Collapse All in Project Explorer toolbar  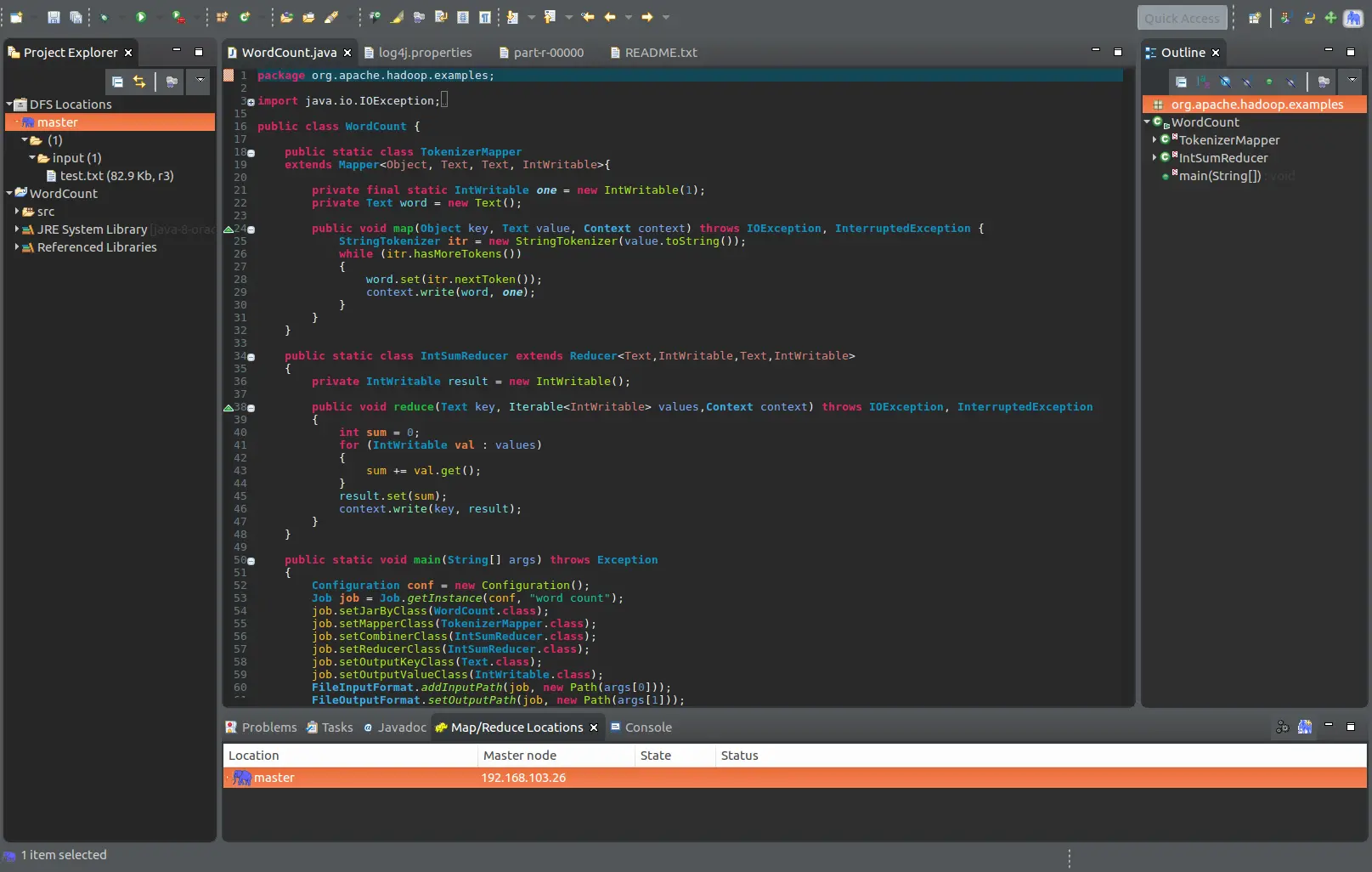pos(117,82)
